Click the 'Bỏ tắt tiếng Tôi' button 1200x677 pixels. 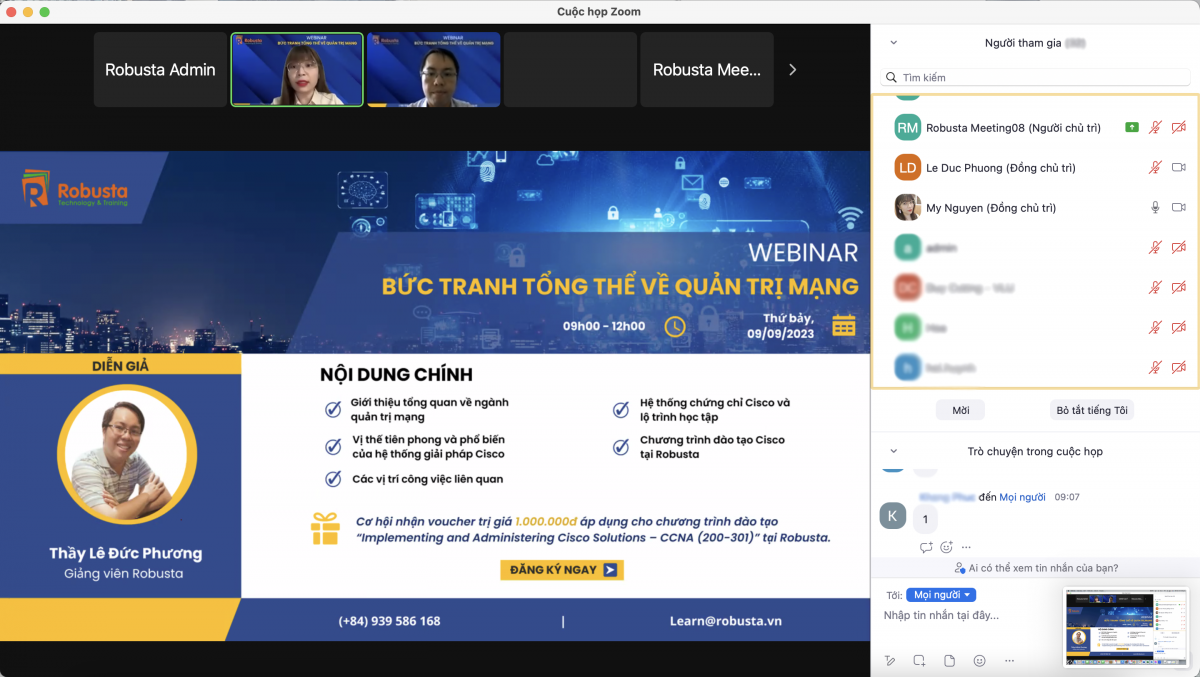tap(1092, 410)
